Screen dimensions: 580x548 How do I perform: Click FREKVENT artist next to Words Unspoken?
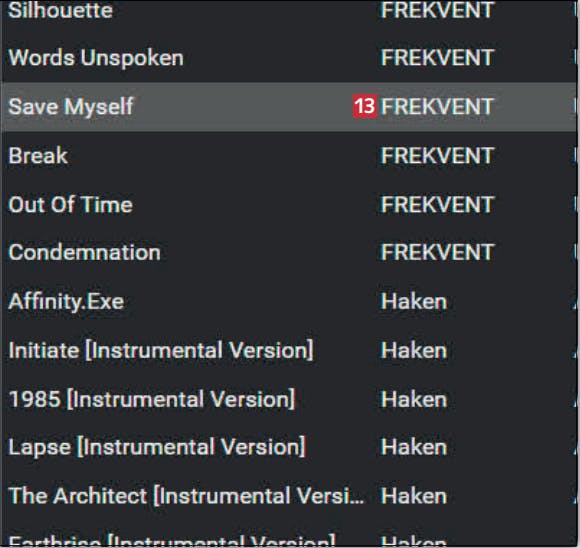[437, 58]
